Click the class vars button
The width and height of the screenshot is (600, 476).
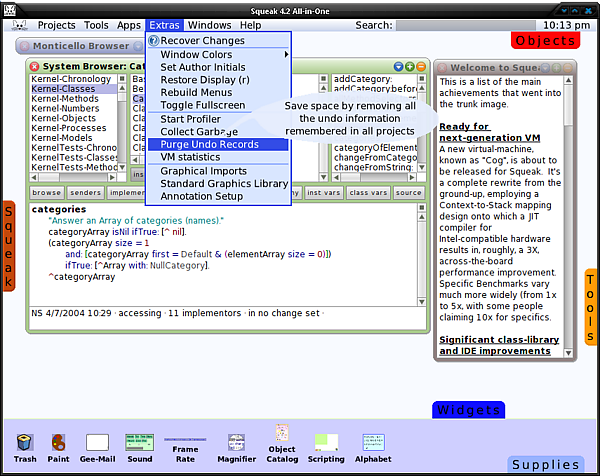click(368, 193)
